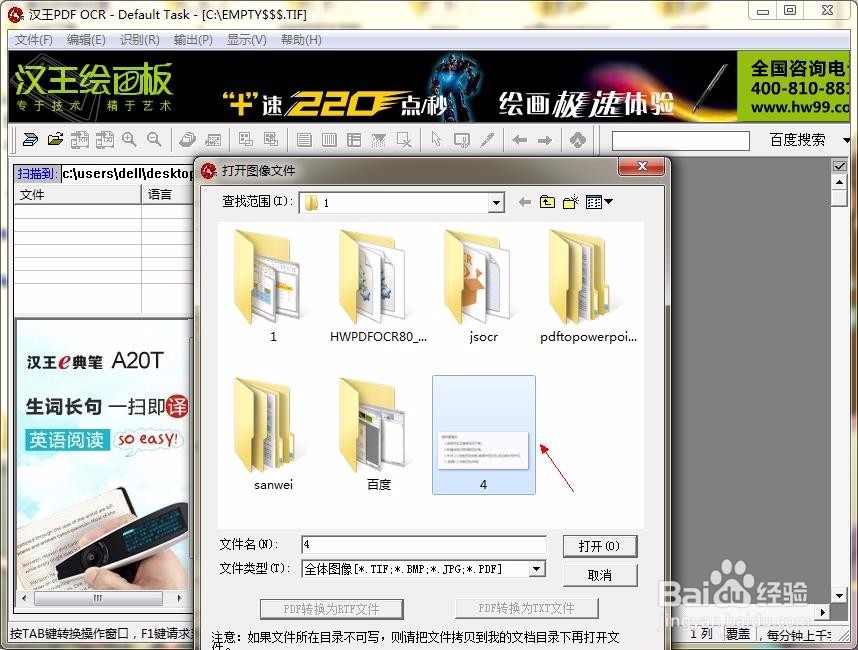Click the 汉王e典笔 A20T advertisement
Image resolution: width=858 pixels, height=650 pixels.
click(x=104, y=455)
